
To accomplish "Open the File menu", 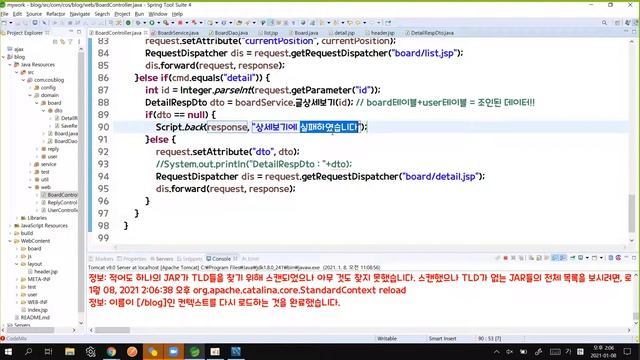I will tap(4, 14).
